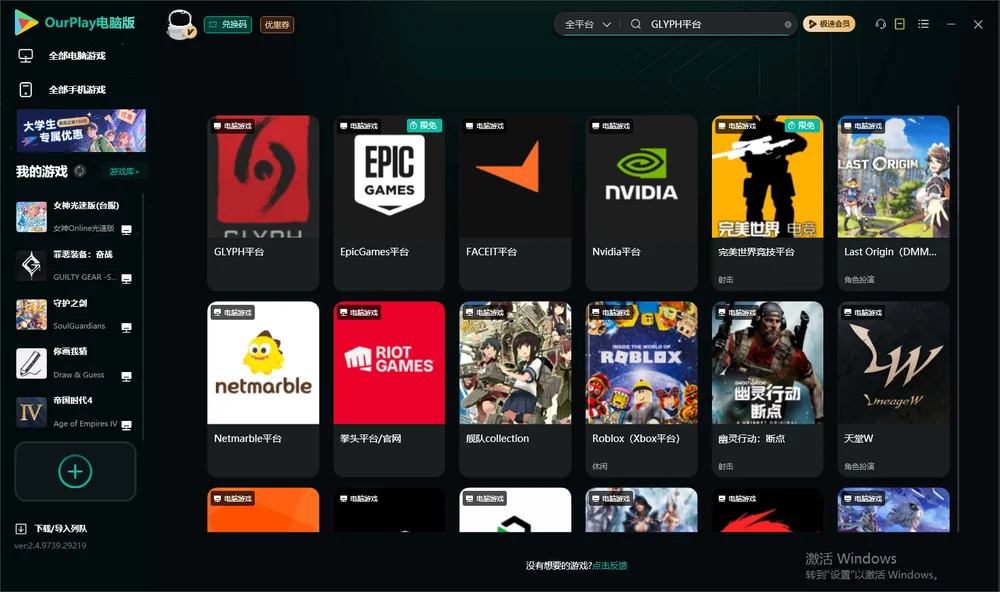Open the list menu icon in title bar
1000x592 pixels.
(x=923, y=24)
